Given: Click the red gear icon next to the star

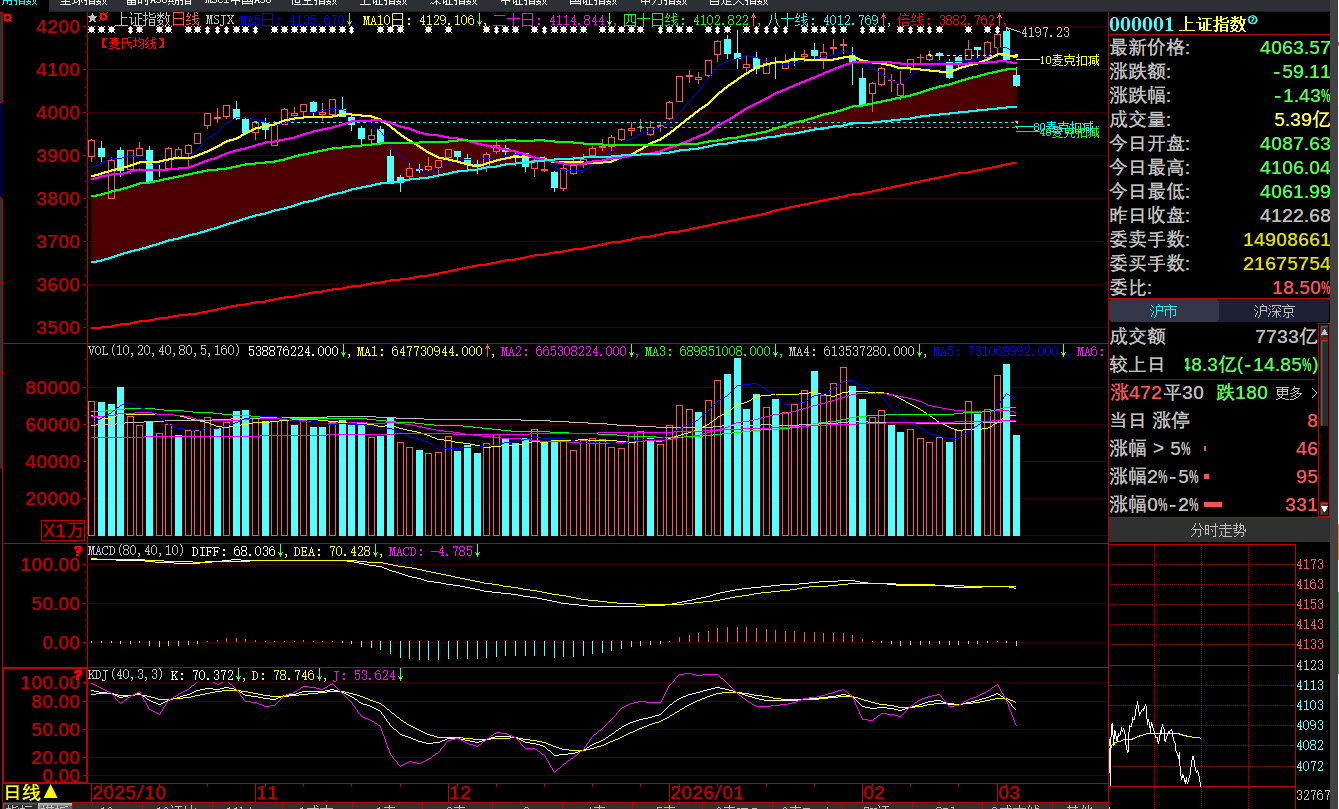Looking at the screenshot, I should [x=104, y=19].
